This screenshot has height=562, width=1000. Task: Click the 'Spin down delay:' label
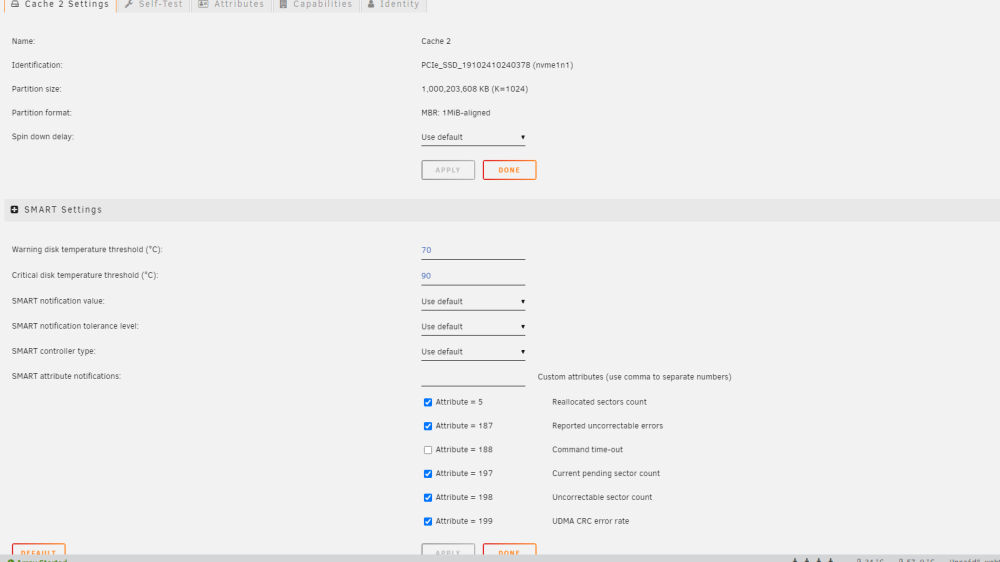point(43,137)
